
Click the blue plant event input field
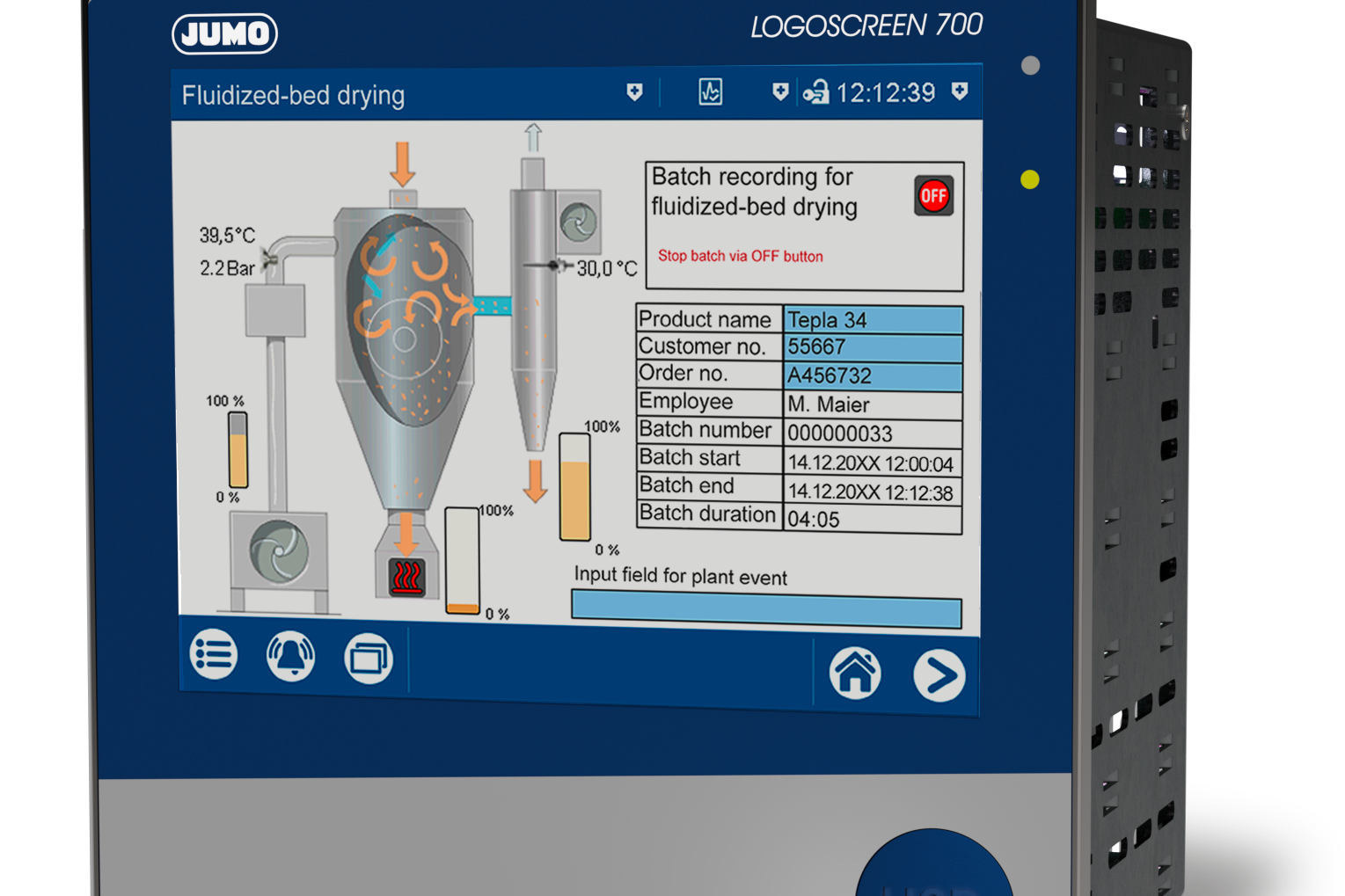765,609
